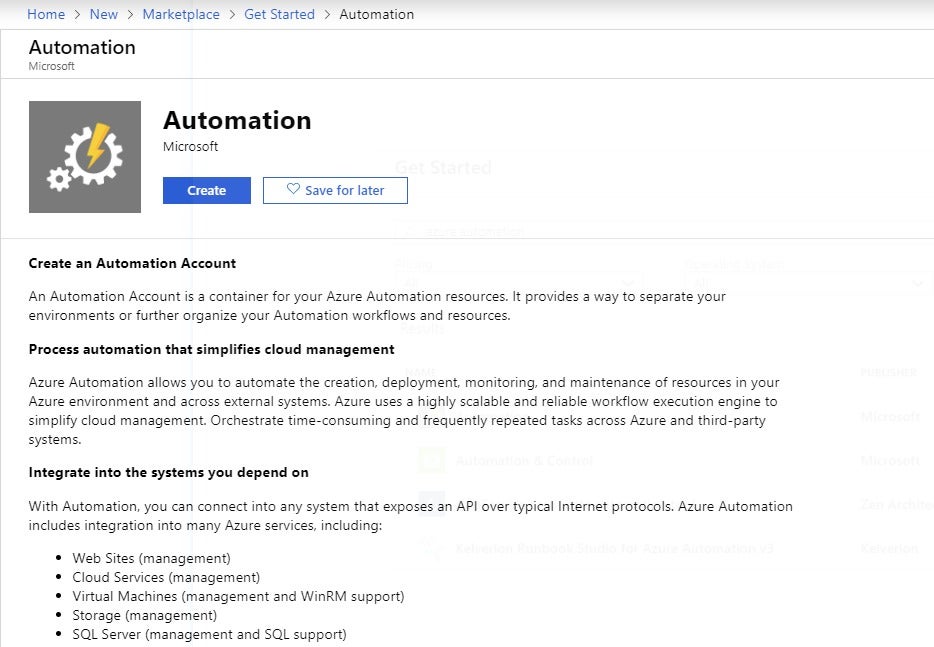
Task: Save Automation for later
Action: click(x=335, y=191)
